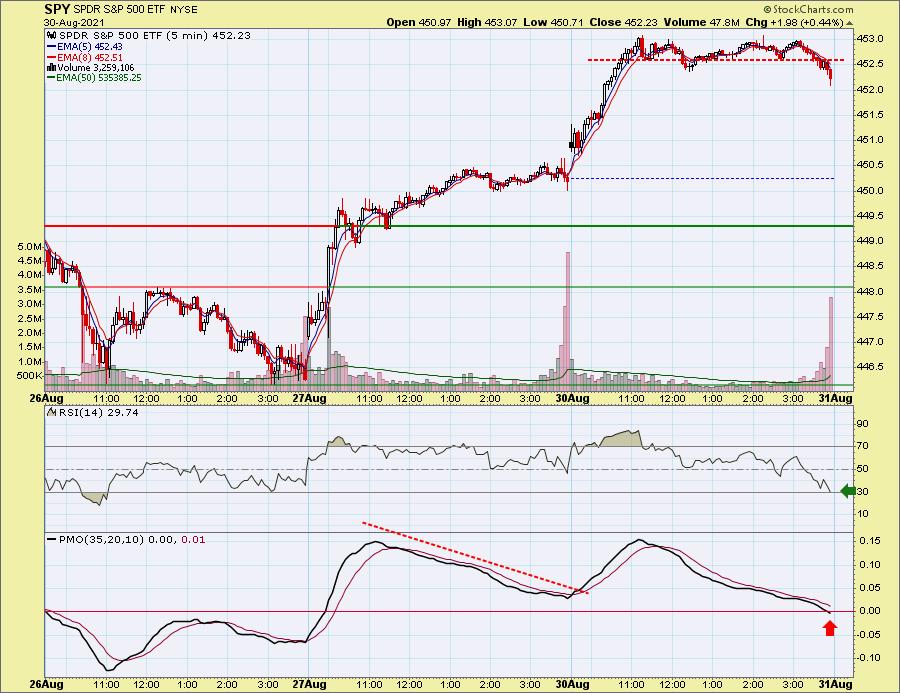The height and width of the screenshot is (693, 900).
Task: Click the PMO(35,20,10) indicator label
Action: tap(101, 540)
